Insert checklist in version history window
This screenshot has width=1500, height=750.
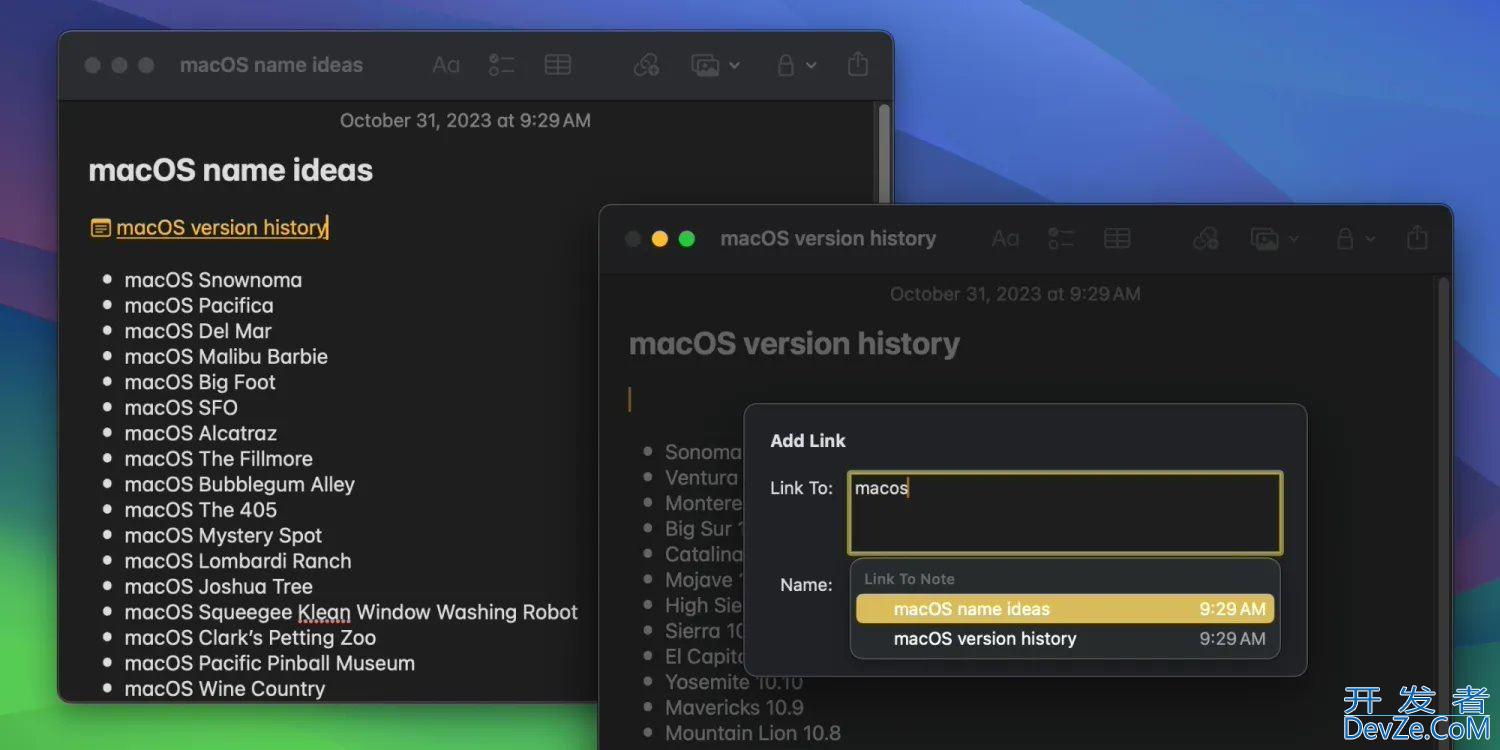(1061, 239)
